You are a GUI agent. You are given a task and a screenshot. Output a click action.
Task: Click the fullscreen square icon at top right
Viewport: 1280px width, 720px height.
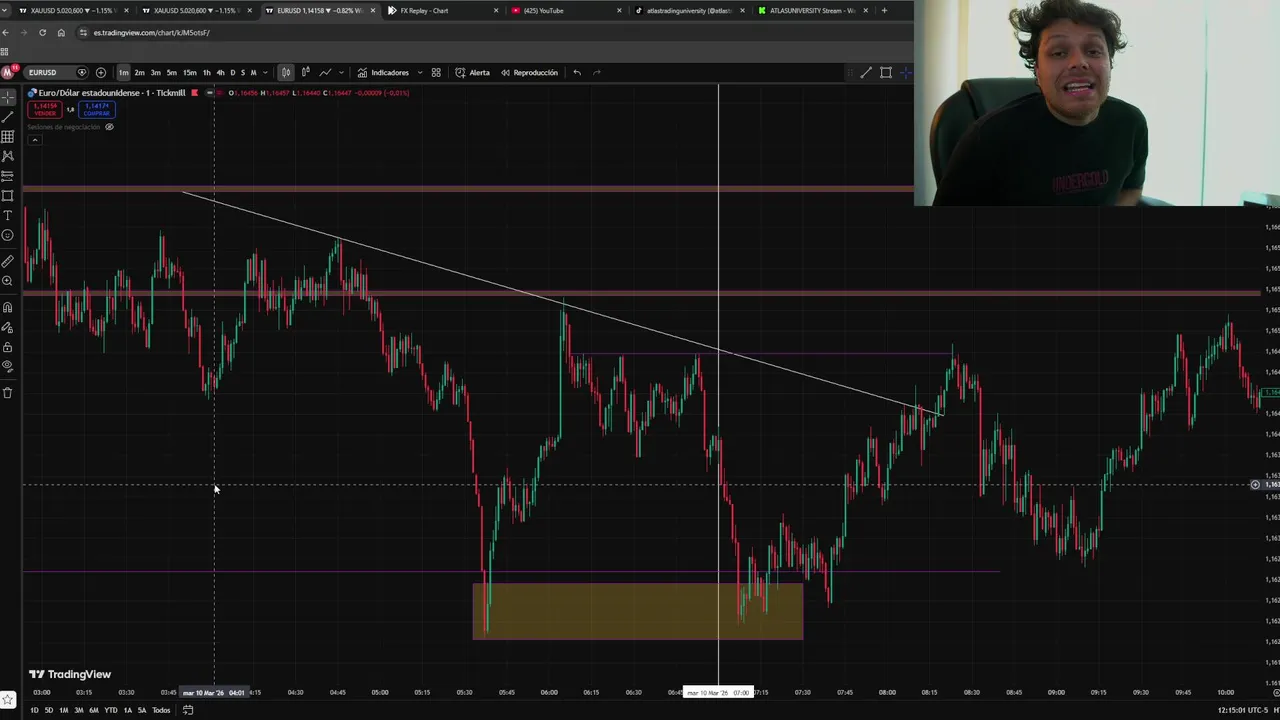pos(886,72)
